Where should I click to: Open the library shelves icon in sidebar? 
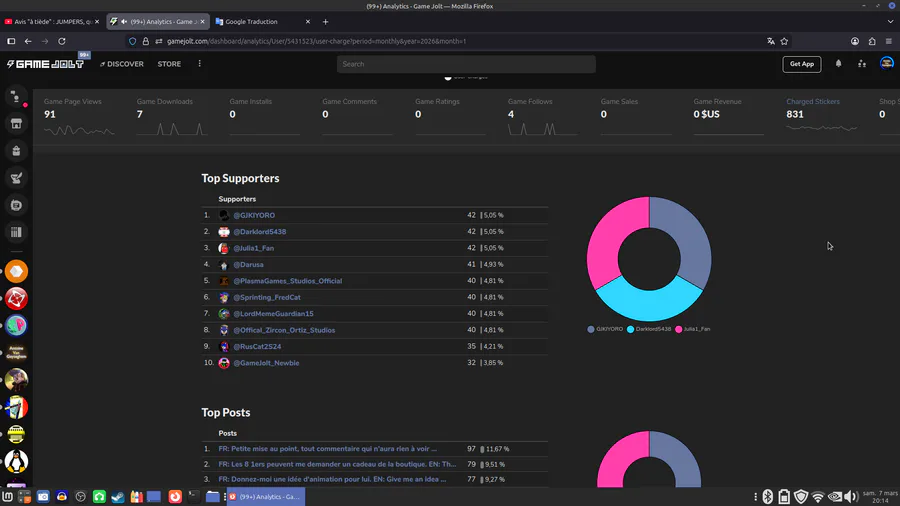16,232
